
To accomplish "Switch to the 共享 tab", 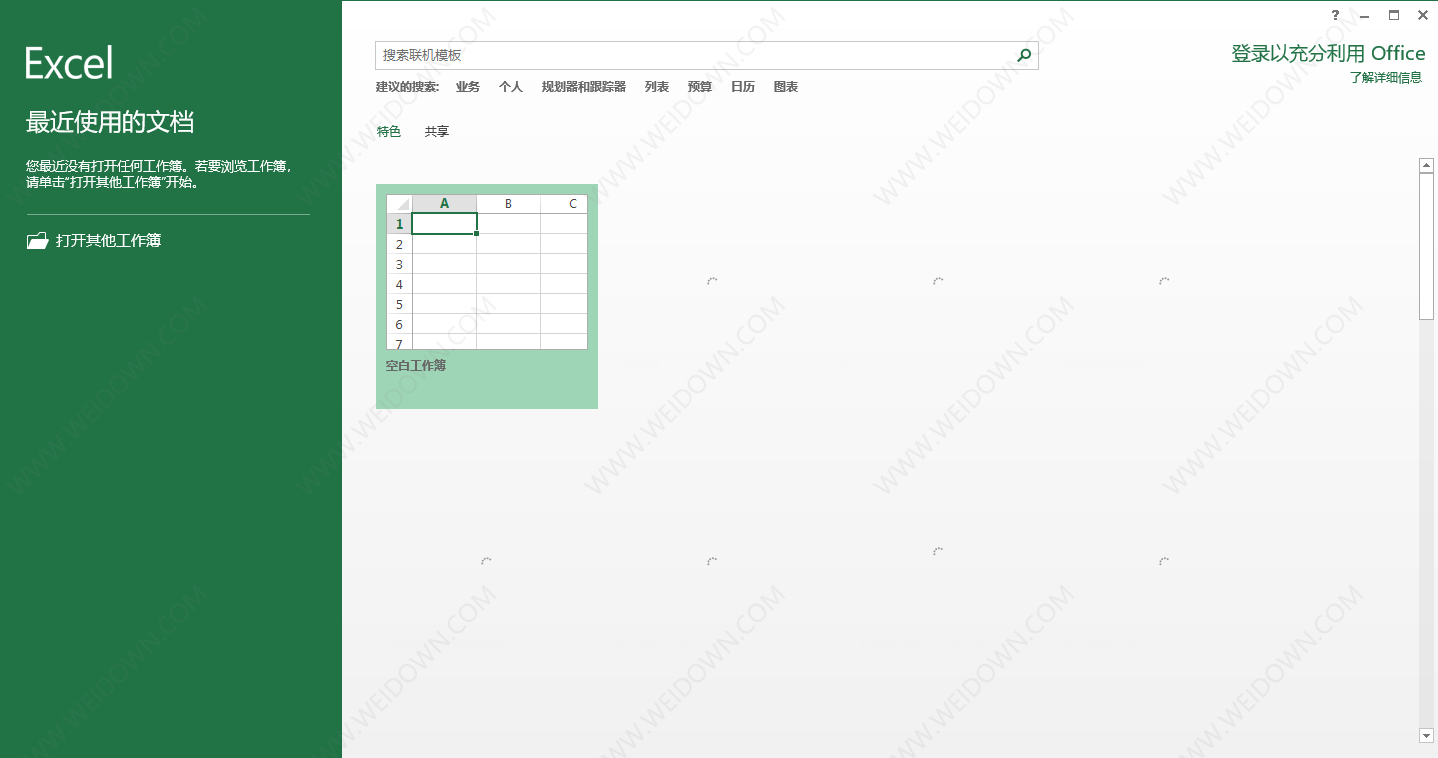I will (437, 132).
